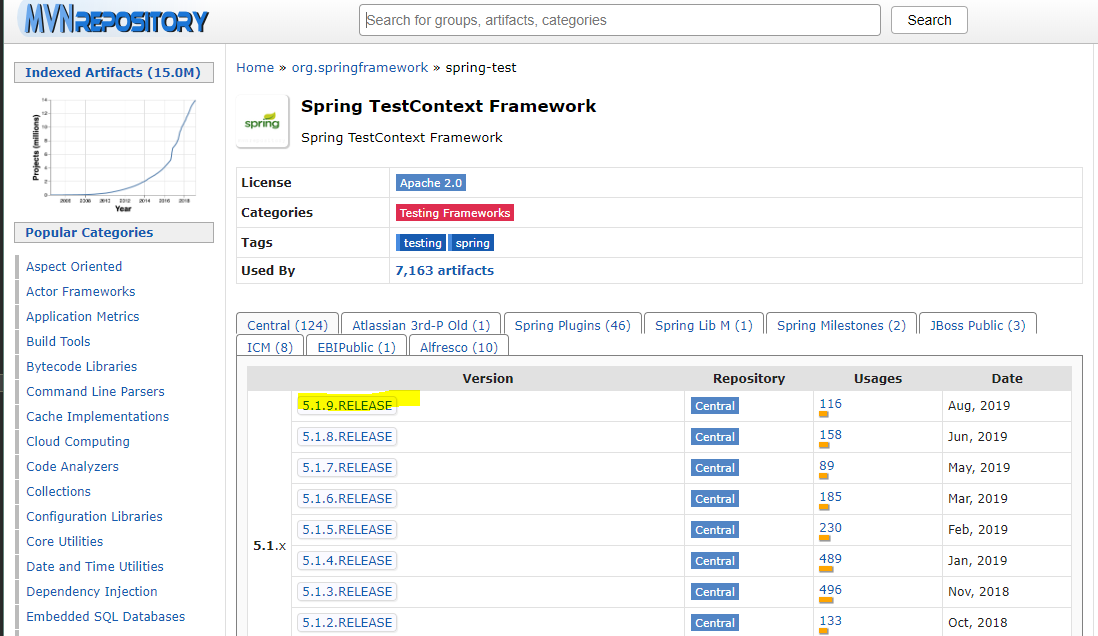Click Central badge for 5.1.6.RELEASE
The width and height of the screenshot is (1098, 636).
[714, 499]
